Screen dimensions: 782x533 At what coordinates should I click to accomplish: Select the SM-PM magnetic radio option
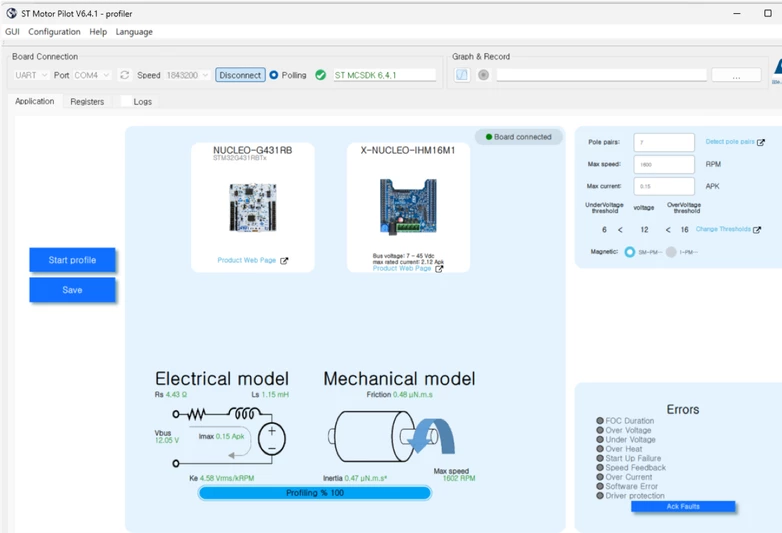[x=629, y=252]
